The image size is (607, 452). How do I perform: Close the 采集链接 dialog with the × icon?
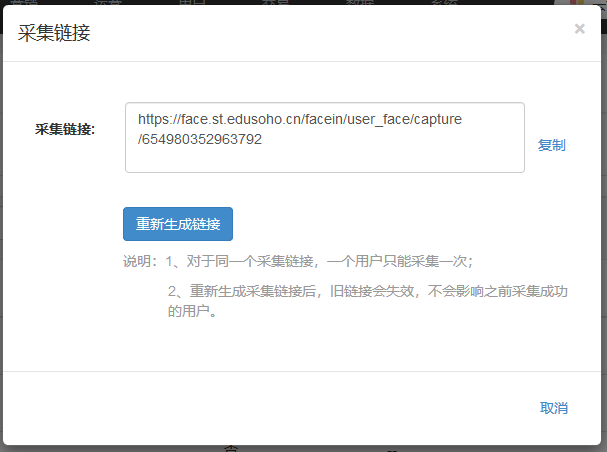tap(579, 29)
